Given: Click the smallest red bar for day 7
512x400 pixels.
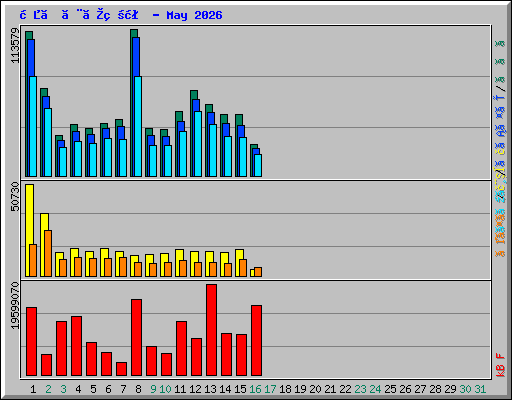Looking at the screenshot, I should pyautogui.click(x=121, y=369).
